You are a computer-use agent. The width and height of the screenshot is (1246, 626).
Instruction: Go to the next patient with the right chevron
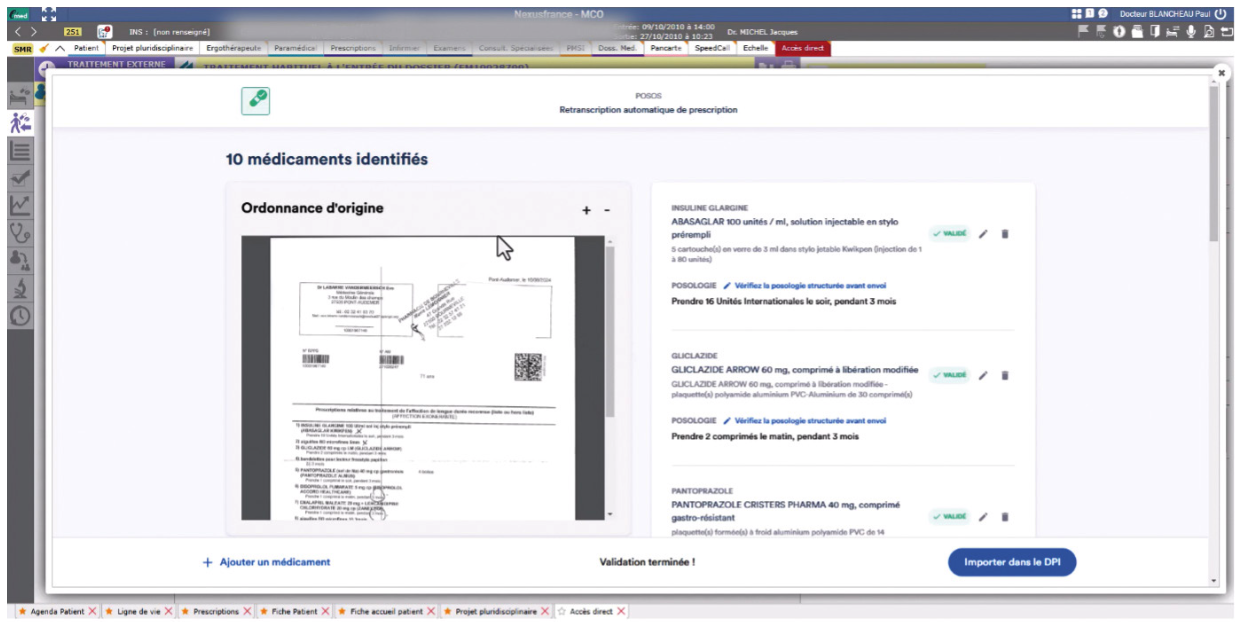coord(33,32)
